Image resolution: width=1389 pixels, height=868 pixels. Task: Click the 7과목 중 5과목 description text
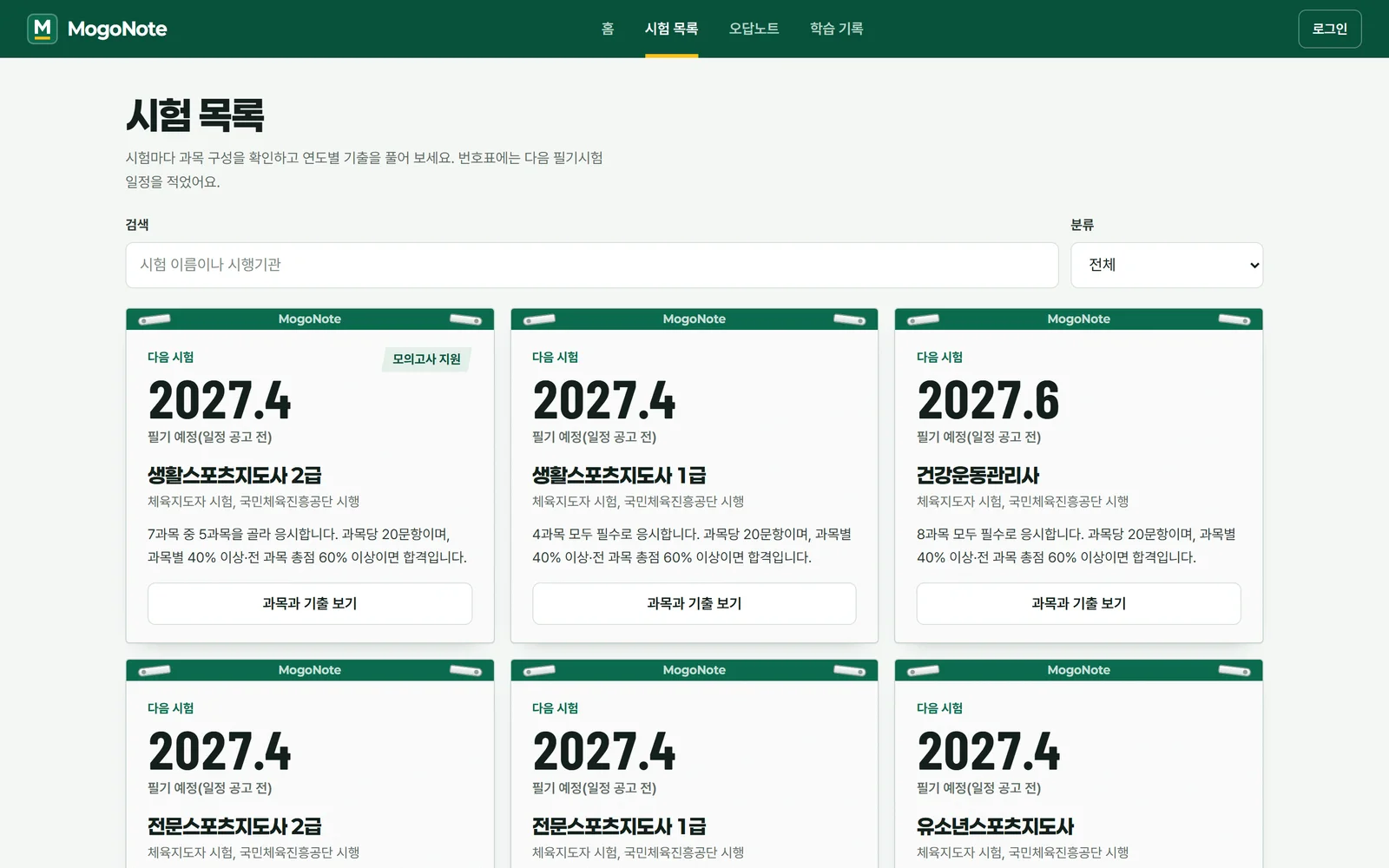(307, 546)
